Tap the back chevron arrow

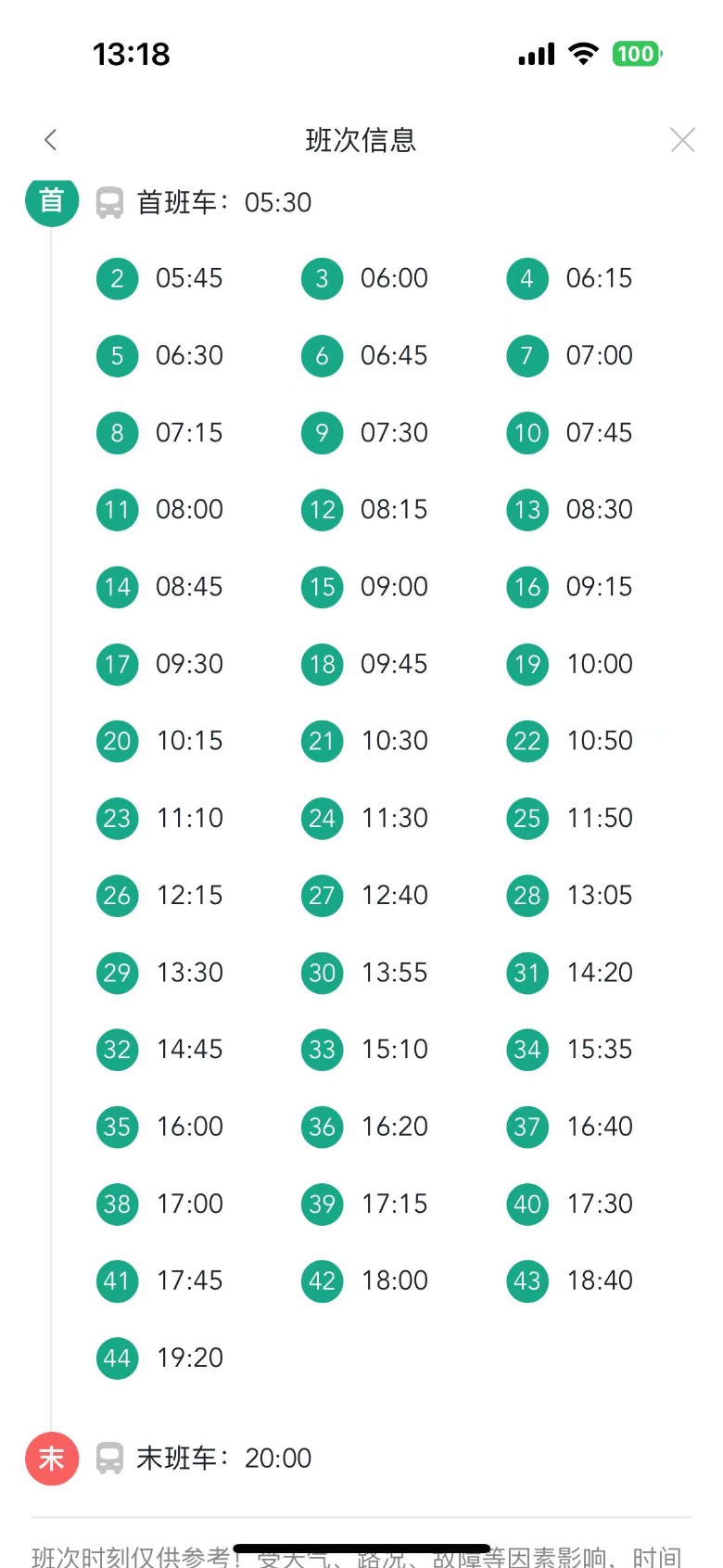51,140
